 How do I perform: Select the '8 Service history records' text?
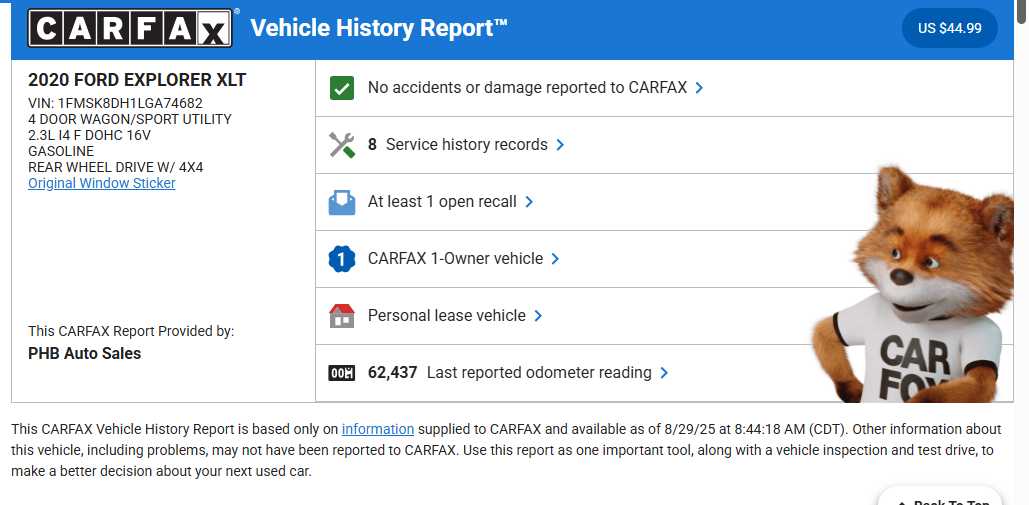click(458, 145)
